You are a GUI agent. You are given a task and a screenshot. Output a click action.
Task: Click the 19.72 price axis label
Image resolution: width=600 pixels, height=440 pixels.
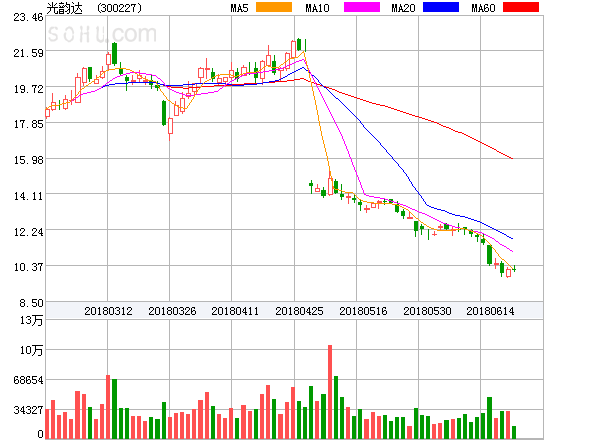click(x=28, y=89)
